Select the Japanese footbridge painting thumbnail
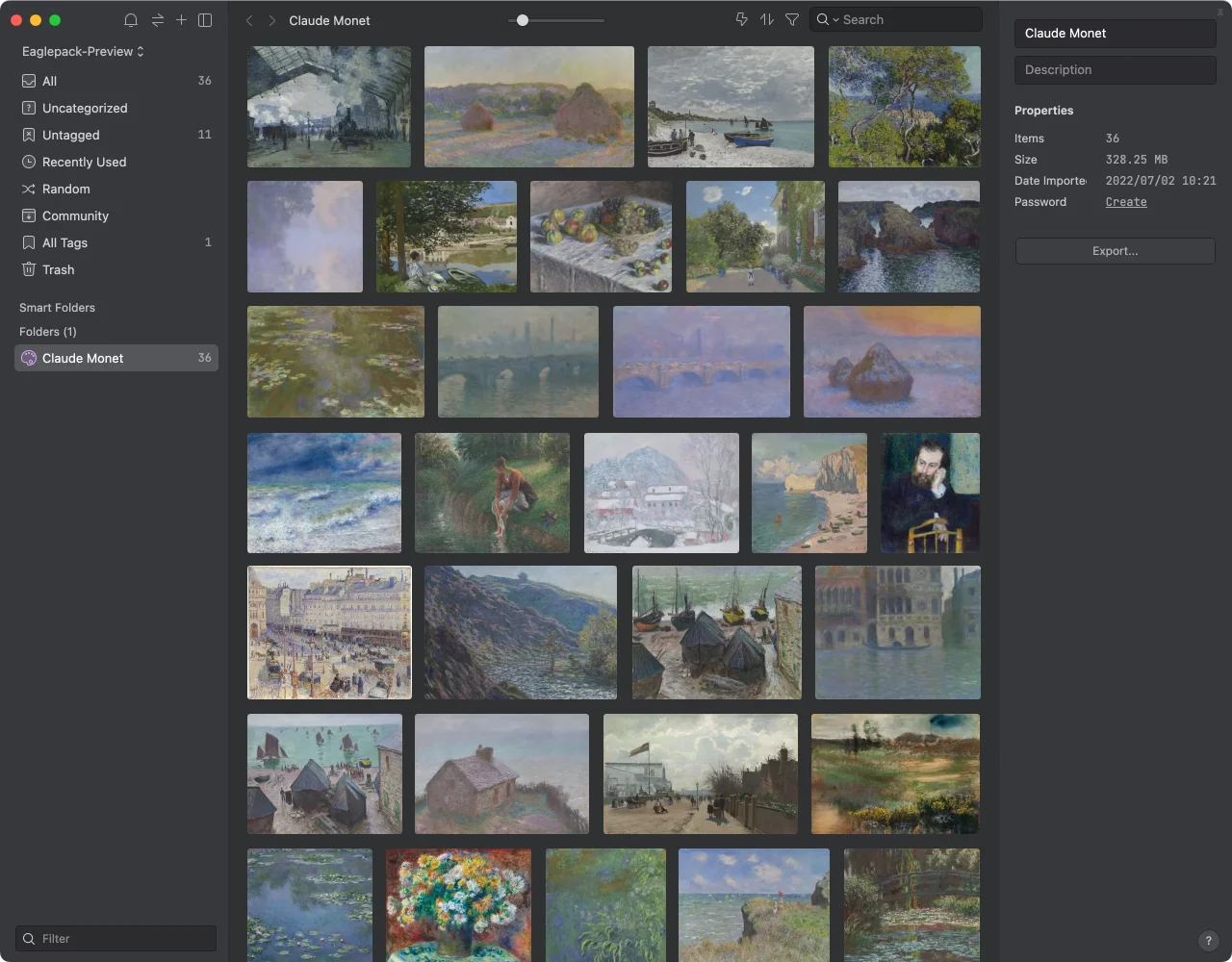Screen dimensions: 1232x962 tap(911, 904)
